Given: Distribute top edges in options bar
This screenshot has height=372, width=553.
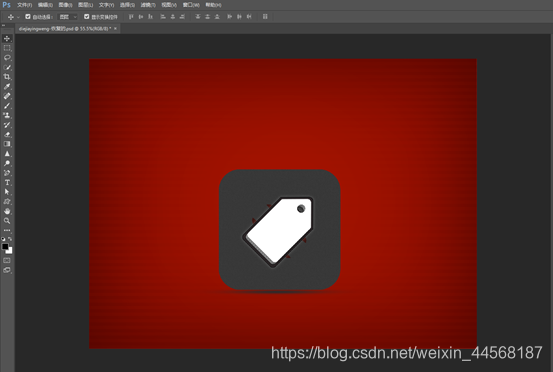Looking at the screenshot, I should coord(198,17).
